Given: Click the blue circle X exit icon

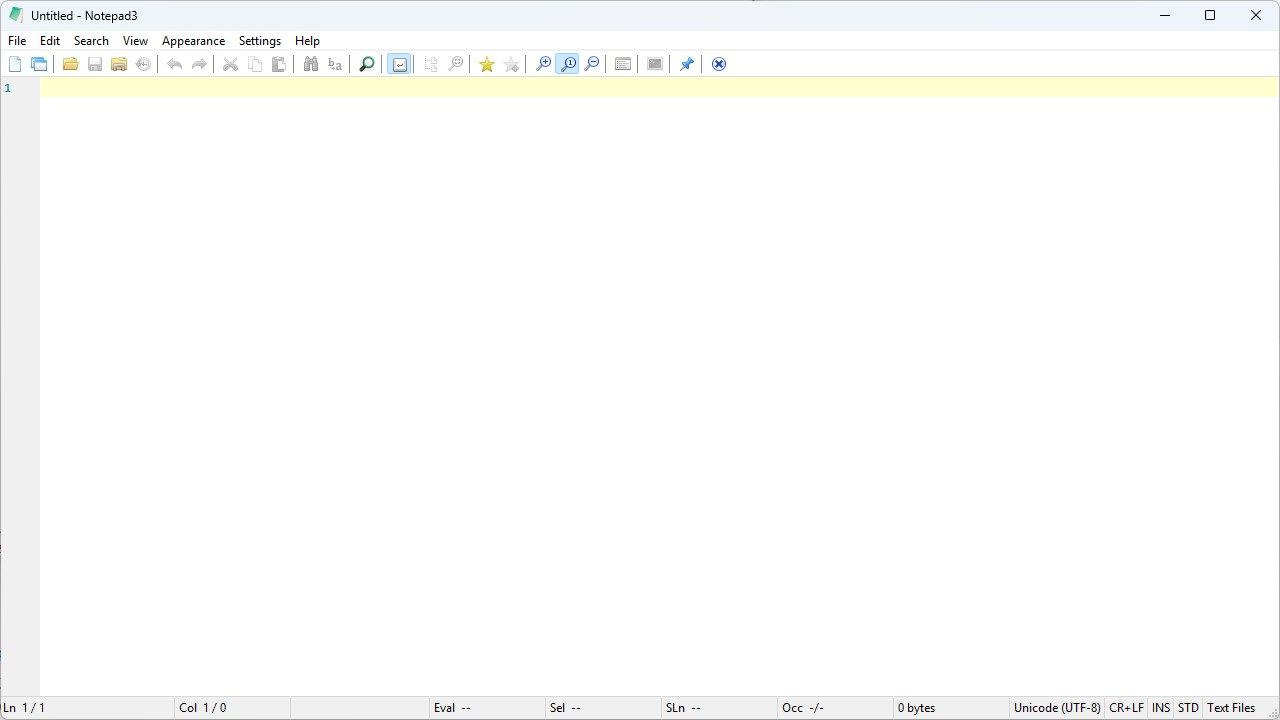Looking at the screenshot, I should [x=719, y=64].
